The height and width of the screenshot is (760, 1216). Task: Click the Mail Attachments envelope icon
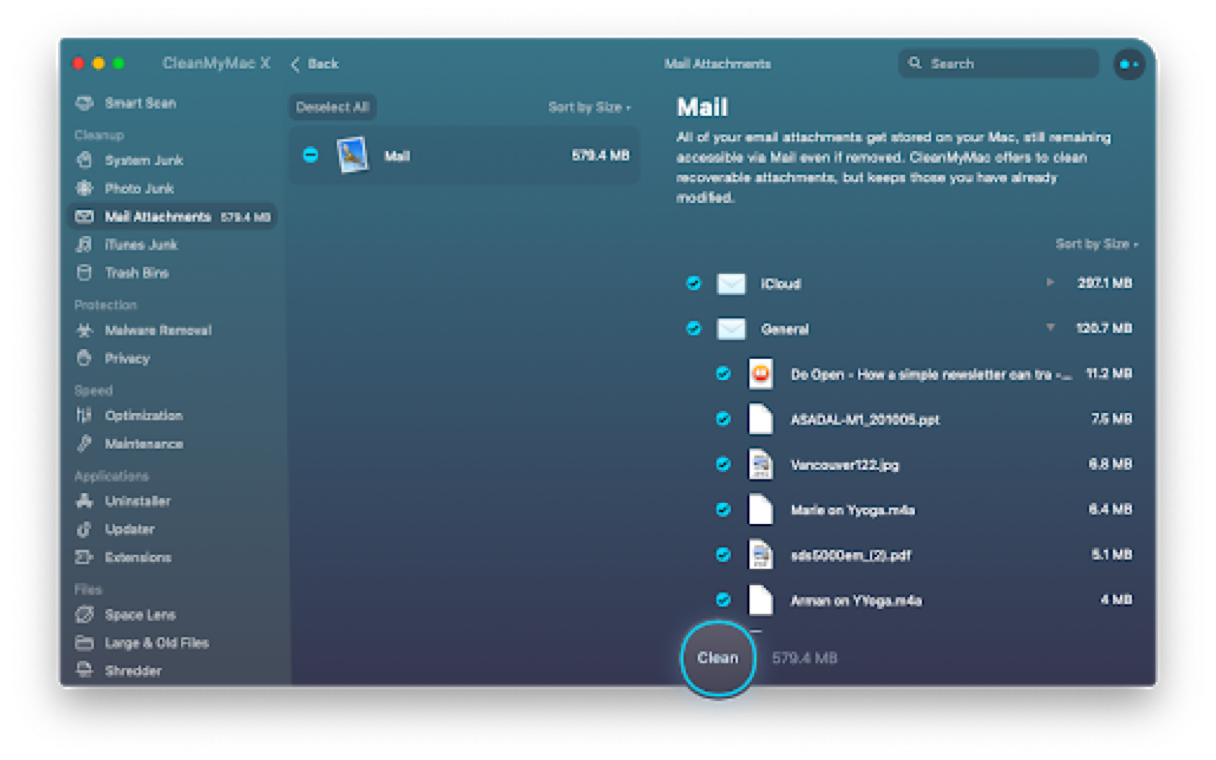85,216
